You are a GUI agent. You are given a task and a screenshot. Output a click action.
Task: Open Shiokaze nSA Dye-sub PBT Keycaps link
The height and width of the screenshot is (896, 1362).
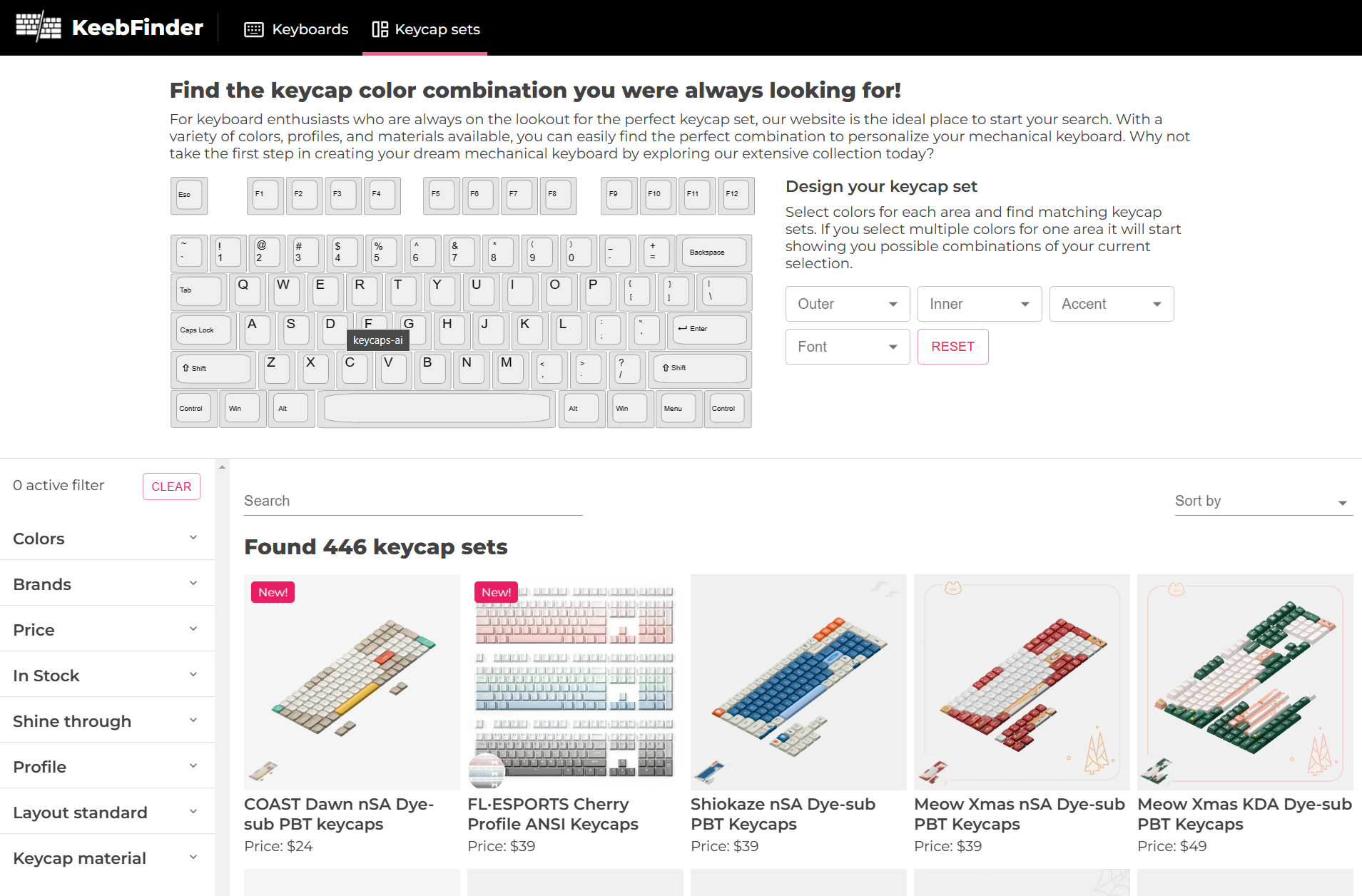click(x=783, y=814)
